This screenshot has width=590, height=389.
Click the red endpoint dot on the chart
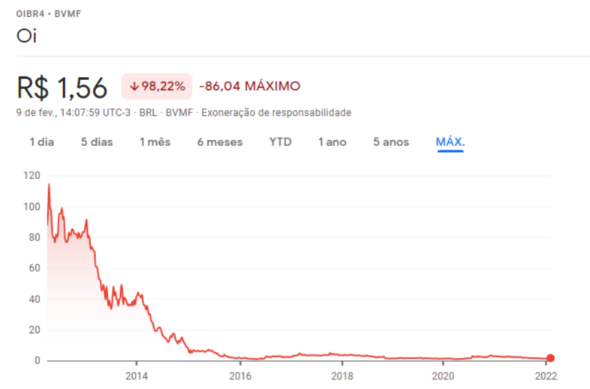coord(550,358)
